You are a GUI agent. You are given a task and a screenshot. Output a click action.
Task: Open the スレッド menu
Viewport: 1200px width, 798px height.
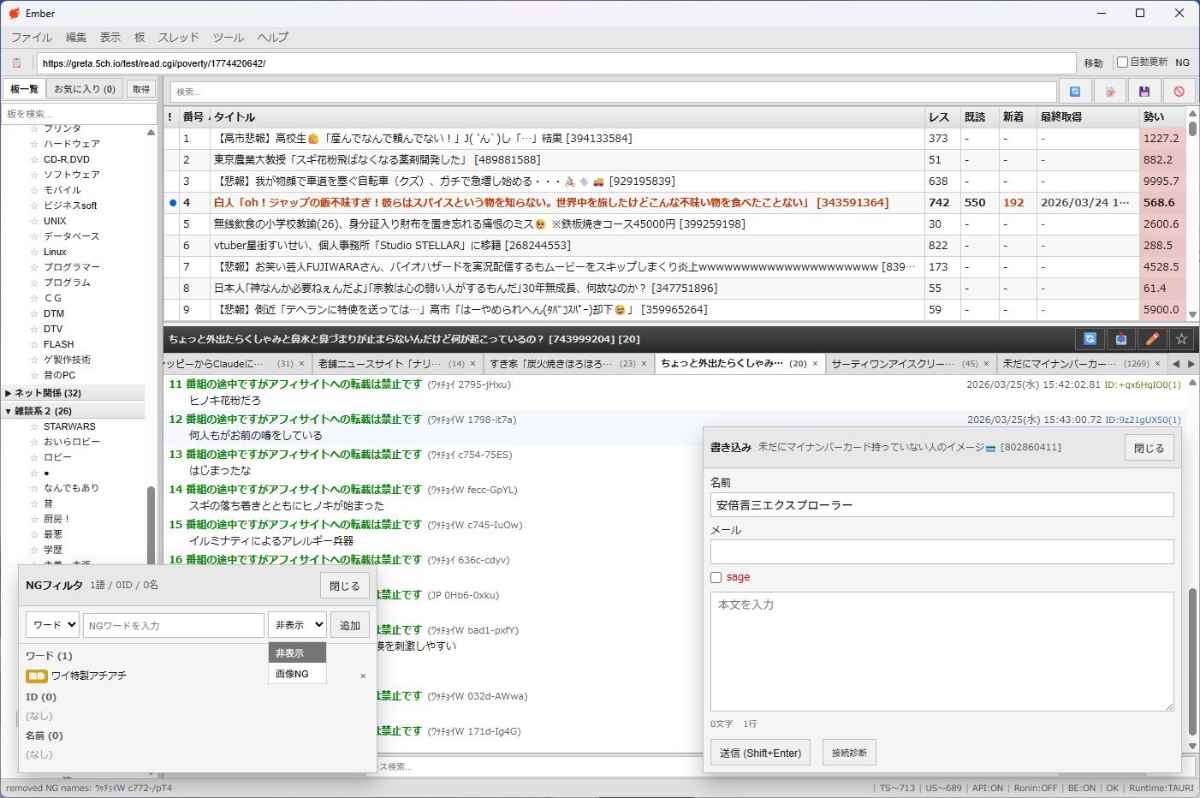[178, 37]
